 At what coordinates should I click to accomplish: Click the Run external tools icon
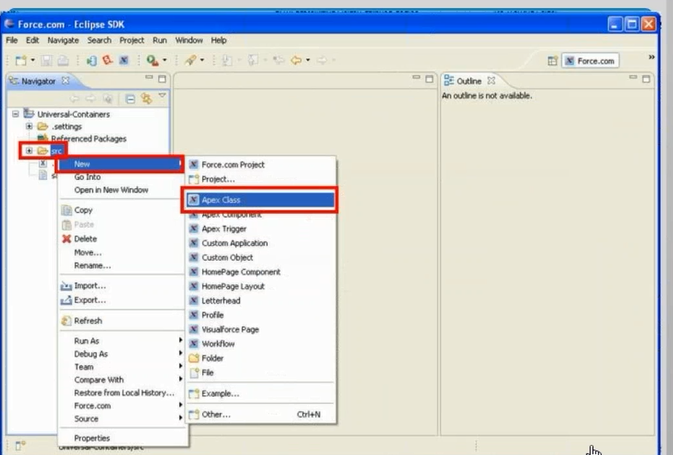(x=152, y=60)
